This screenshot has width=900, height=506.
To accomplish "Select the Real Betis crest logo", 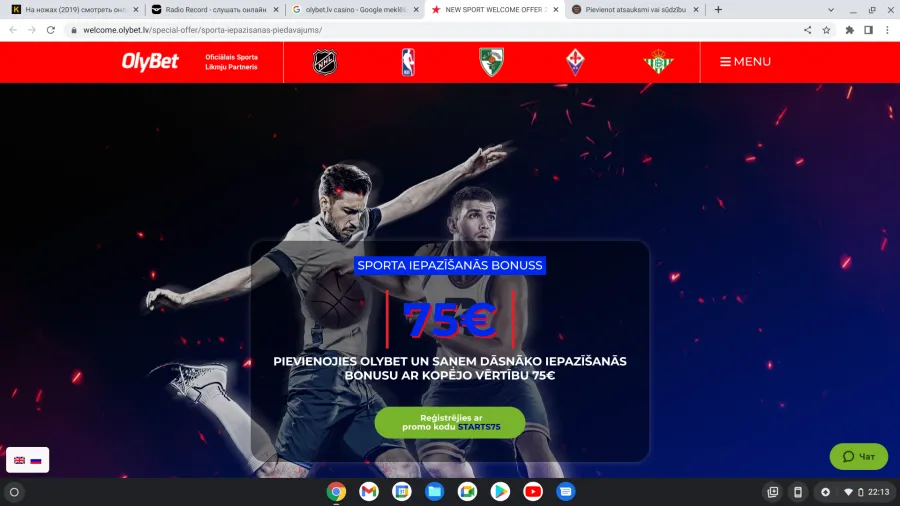I will click(x=658, y=62).
